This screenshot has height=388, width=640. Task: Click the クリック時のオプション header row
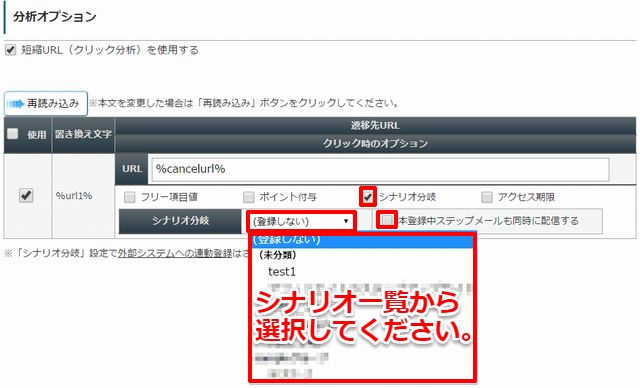coord(375,144)
